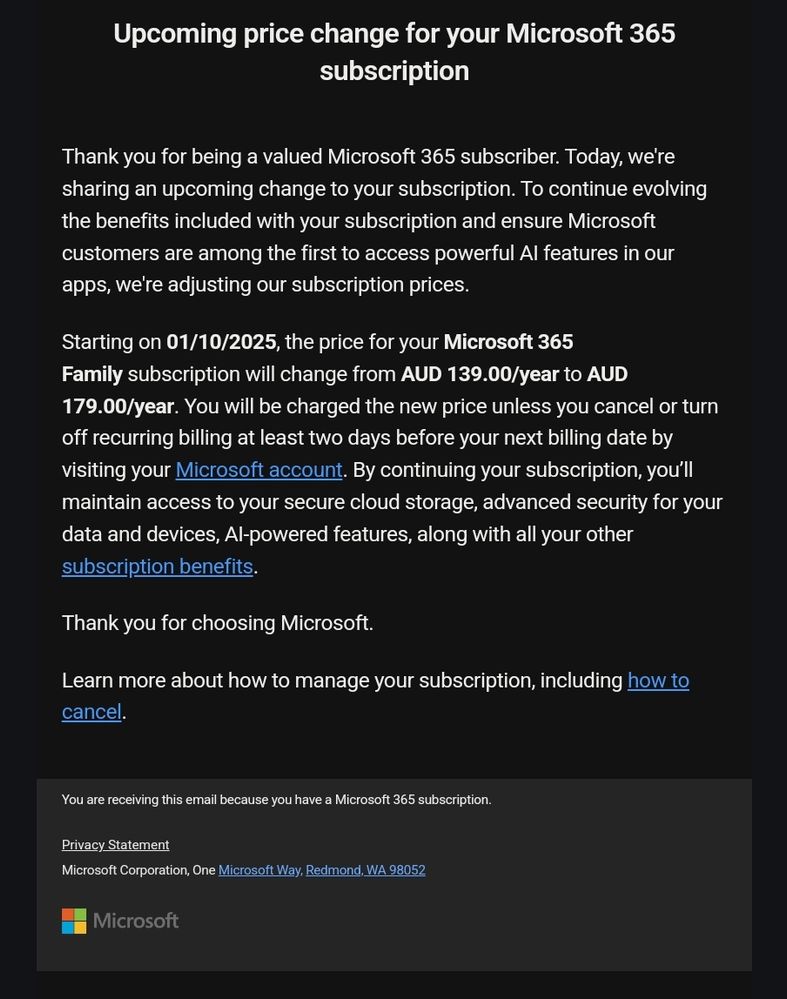This screenshot has width=787, height=999.
Task: Click the Redmond, WA 98052 link
Action: tap(365, 870)
